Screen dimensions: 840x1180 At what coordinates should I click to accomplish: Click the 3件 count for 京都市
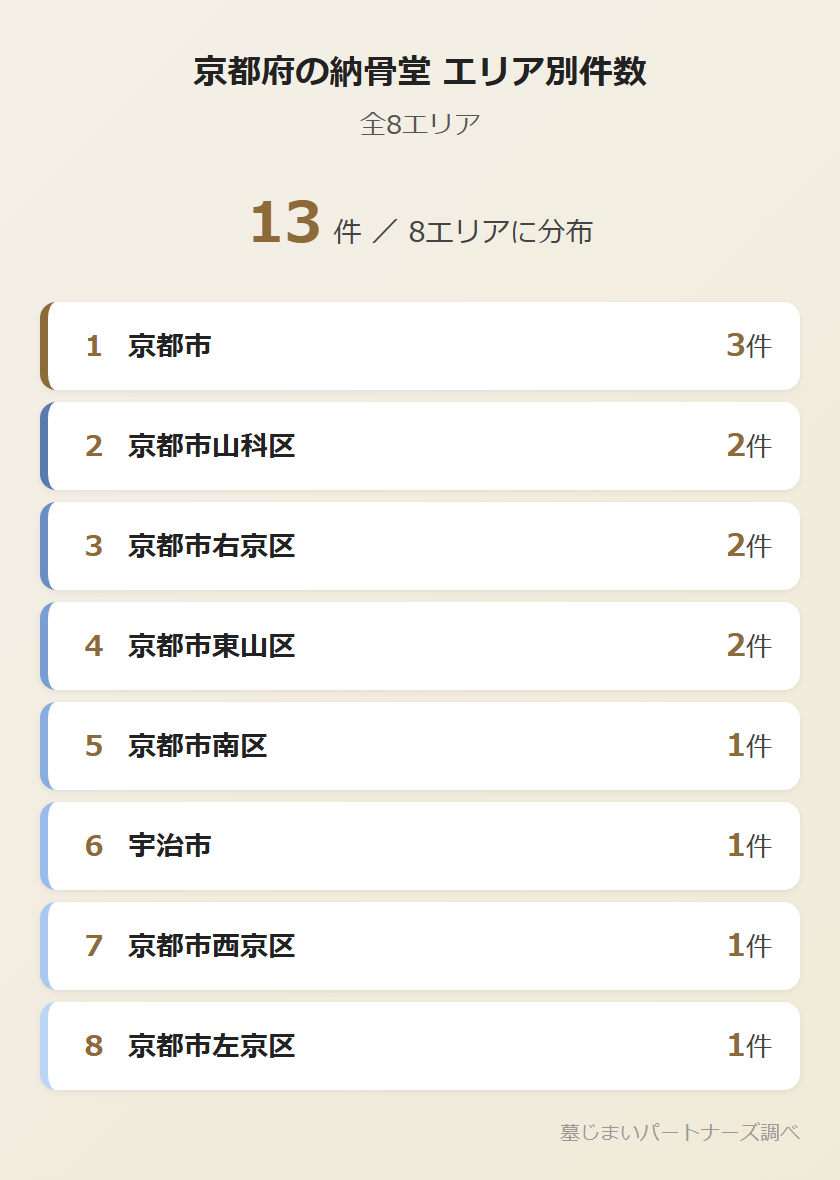(x=748, y=346)
